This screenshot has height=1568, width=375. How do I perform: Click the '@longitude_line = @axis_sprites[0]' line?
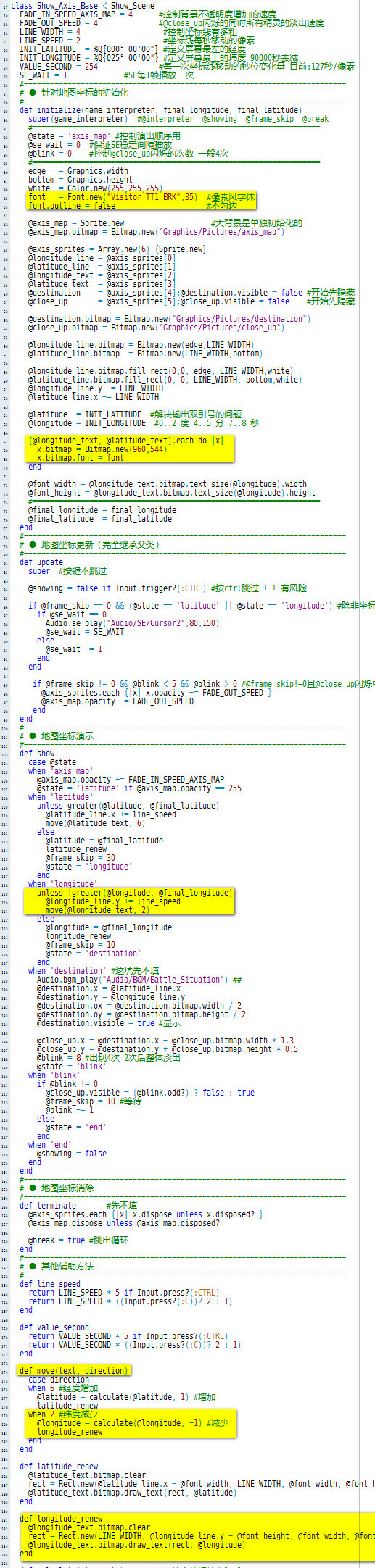point(102,258)
